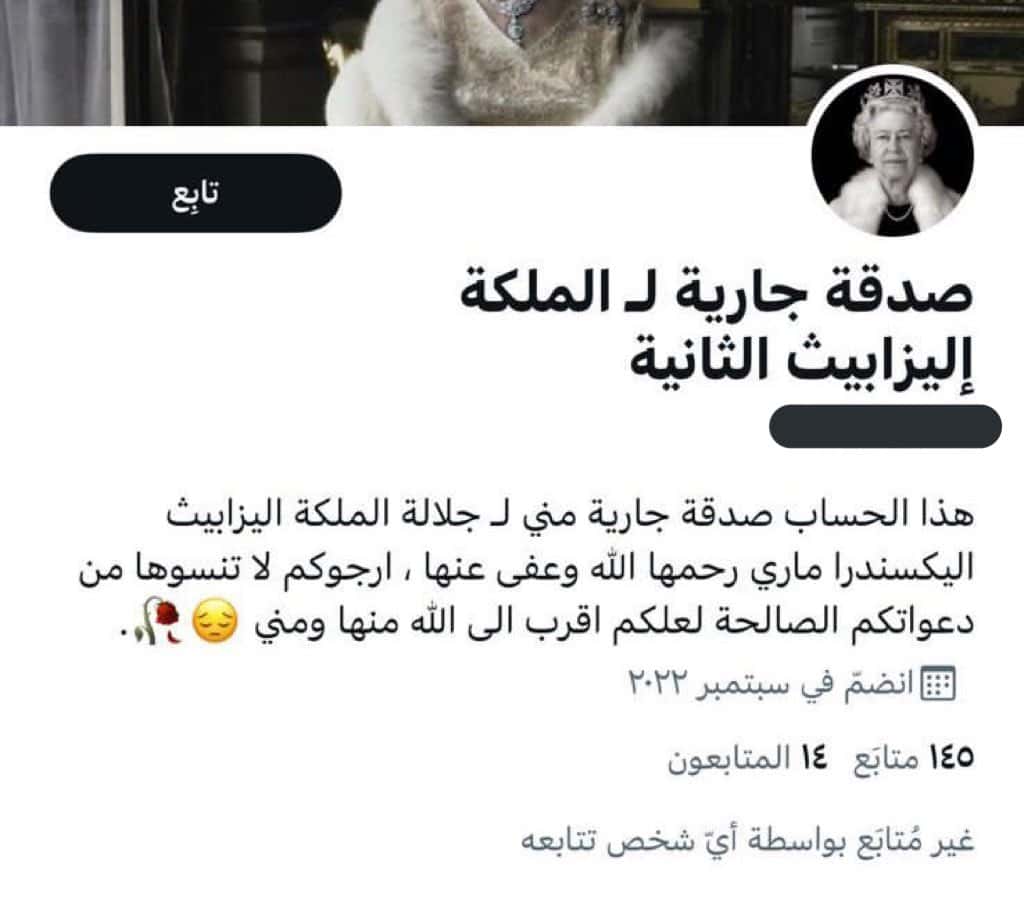Click the calendar icon beside join date

point(938,684)
